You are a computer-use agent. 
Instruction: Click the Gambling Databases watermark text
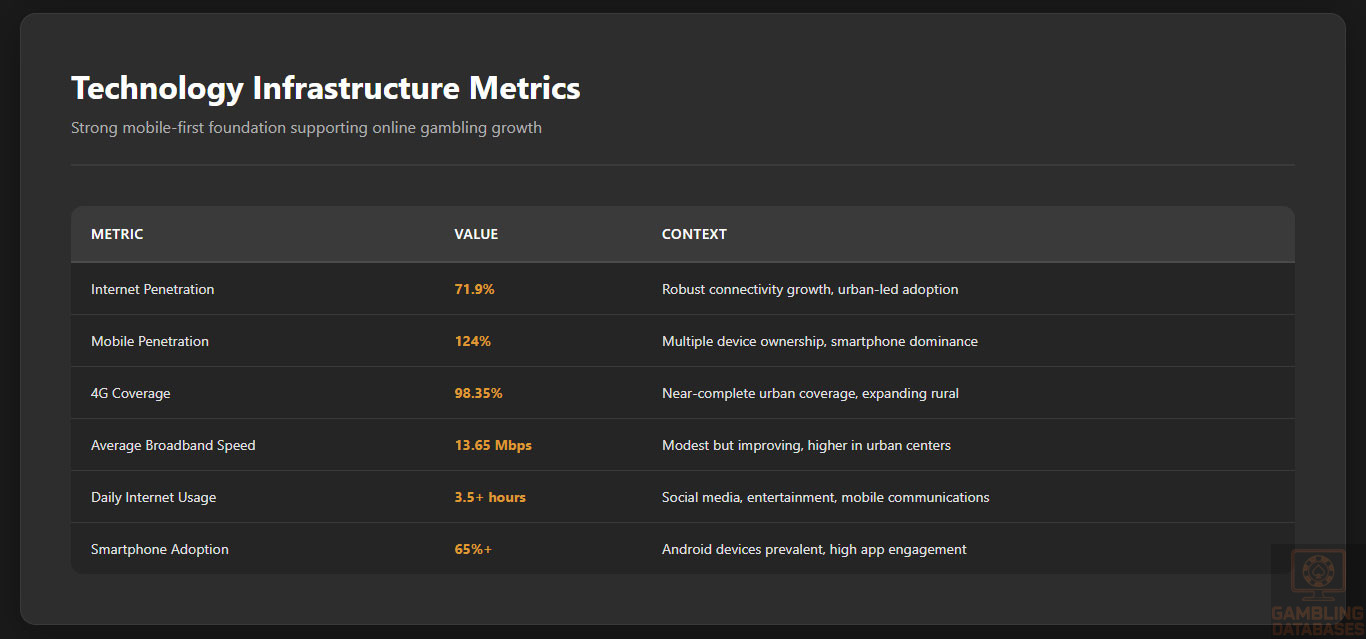click(1317, 620)
